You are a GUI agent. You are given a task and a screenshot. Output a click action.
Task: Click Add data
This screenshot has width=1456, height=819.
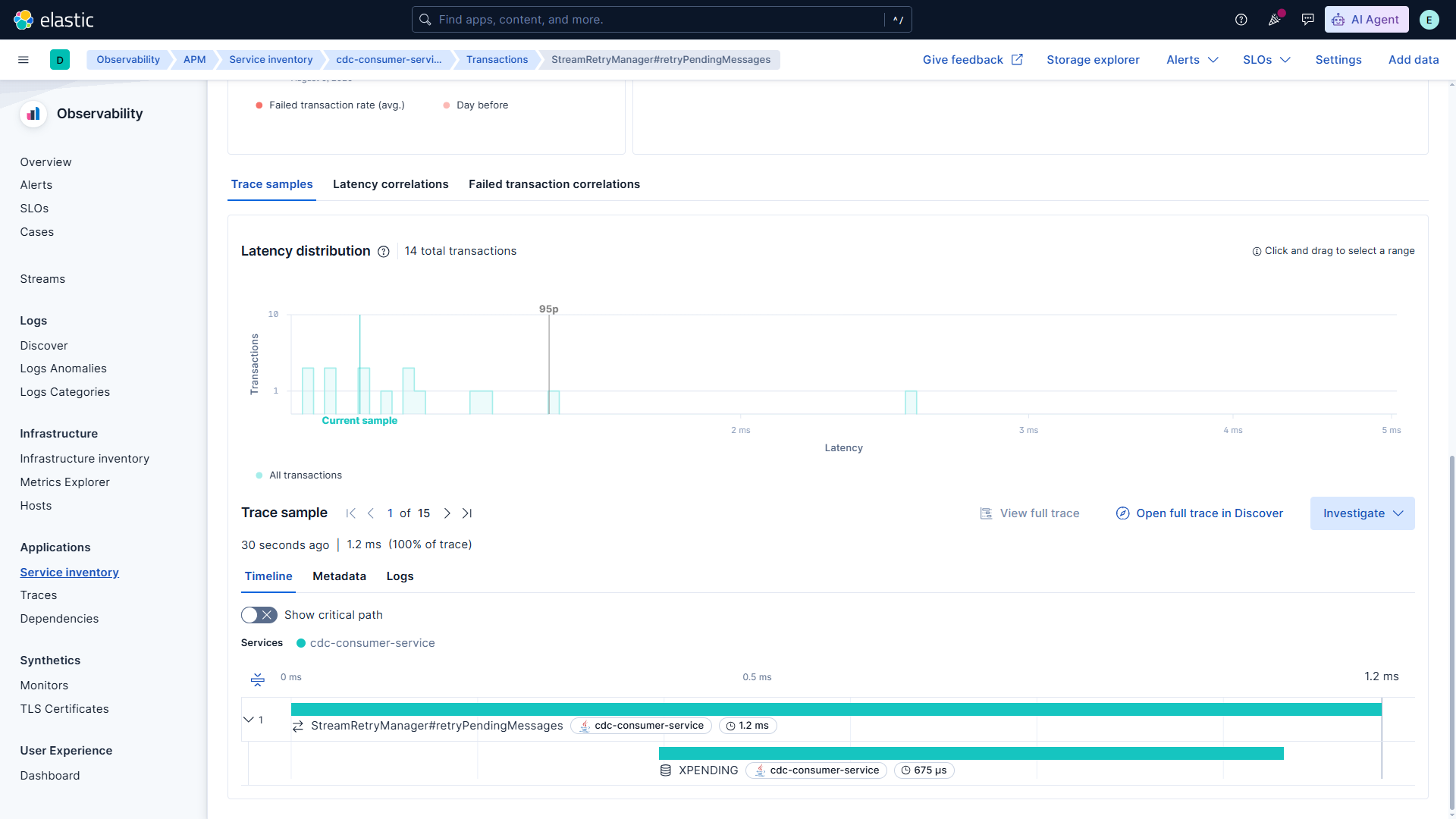pos(1414,60)
